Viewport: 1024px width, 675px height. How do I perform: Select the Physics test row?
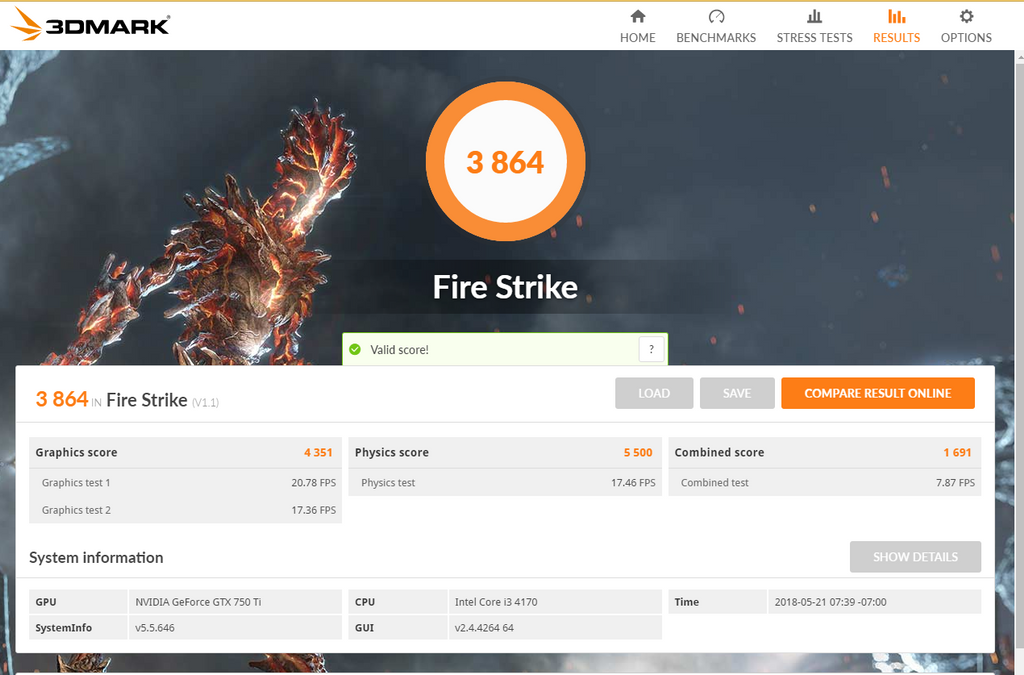pyautogui.click(x=505, y=482)
